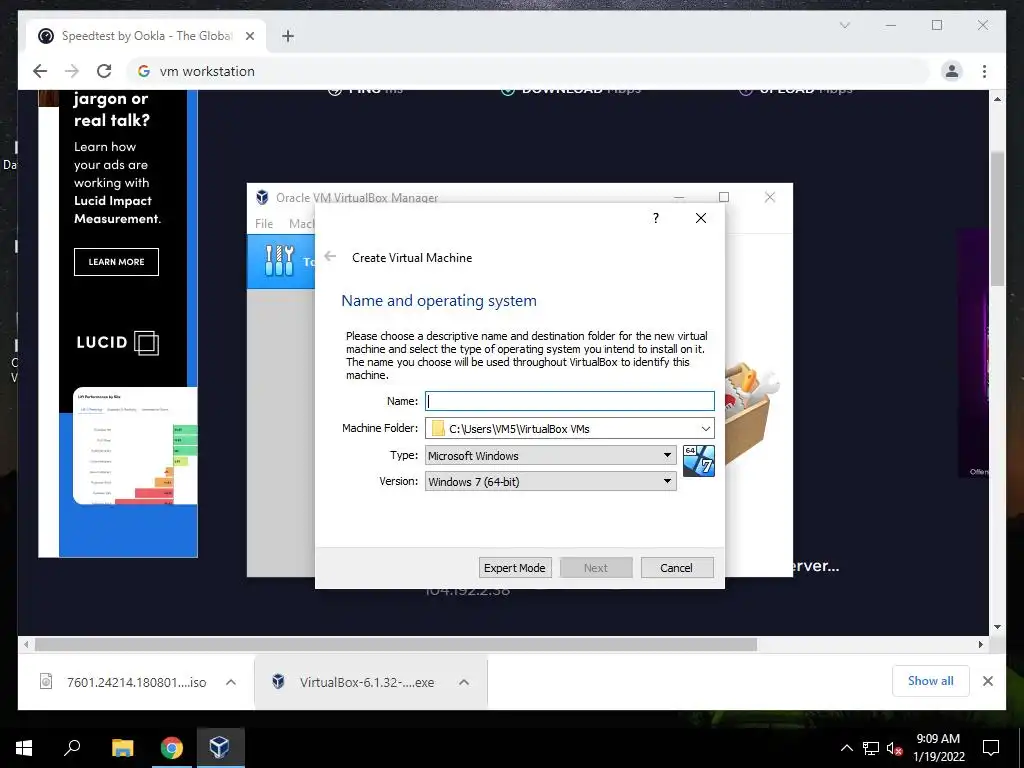Click the network tray icon
This screenshot has height=768, width=1024.
coord(871,748)
